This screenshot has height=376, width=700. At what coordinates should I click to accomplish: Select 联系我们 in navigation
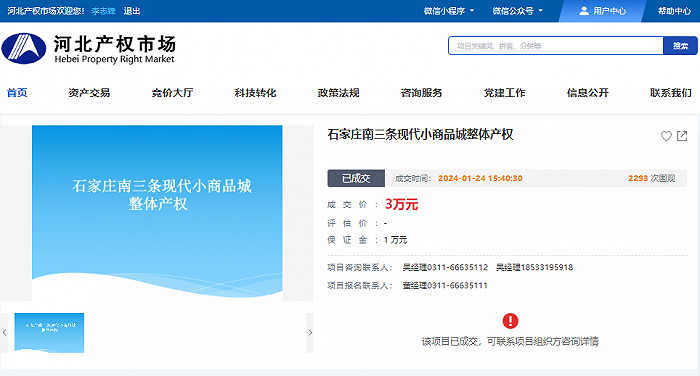(671, 92)
